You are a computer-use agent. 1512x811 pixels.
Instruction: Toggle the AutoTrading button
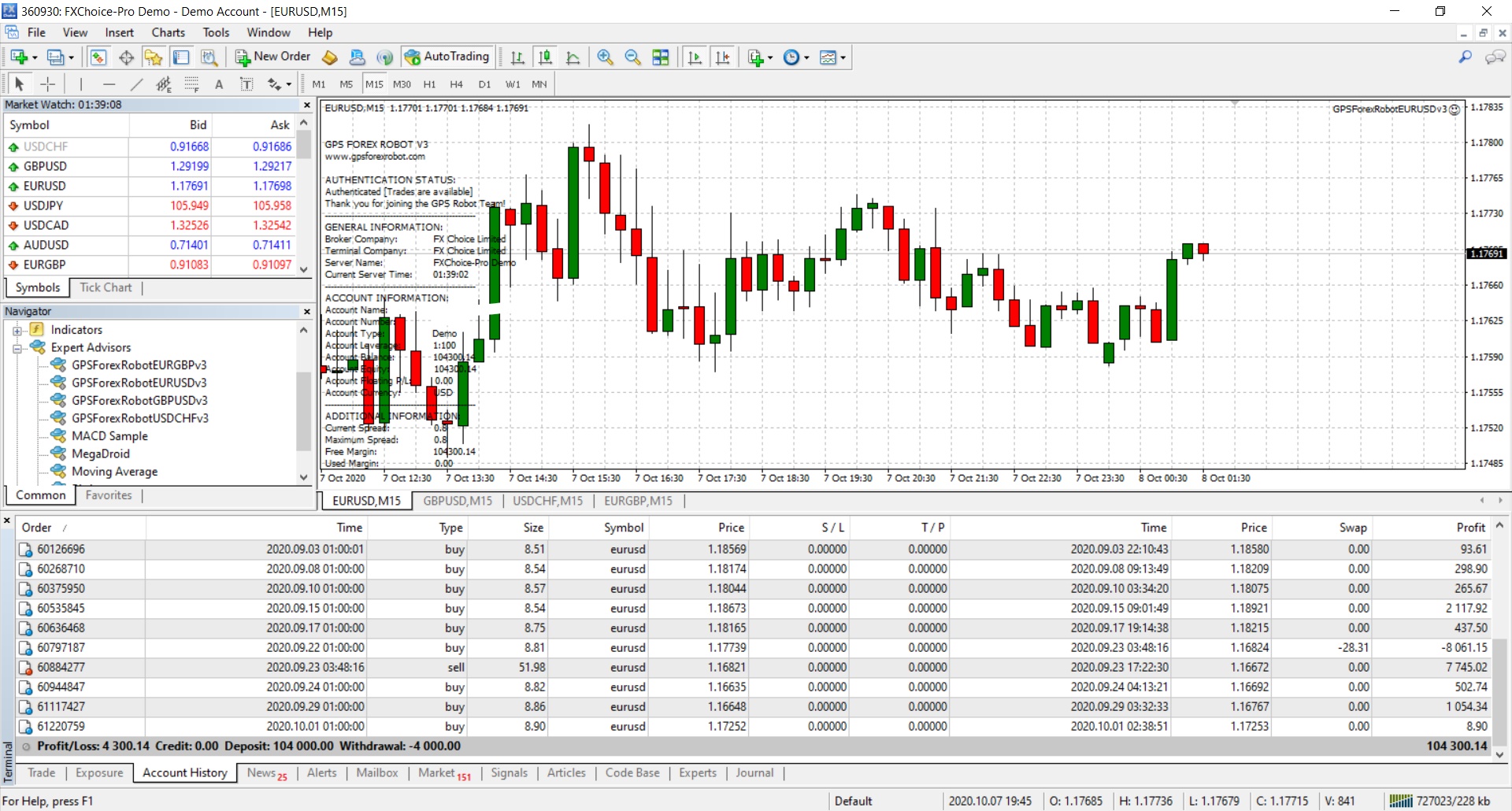[447, 57]
